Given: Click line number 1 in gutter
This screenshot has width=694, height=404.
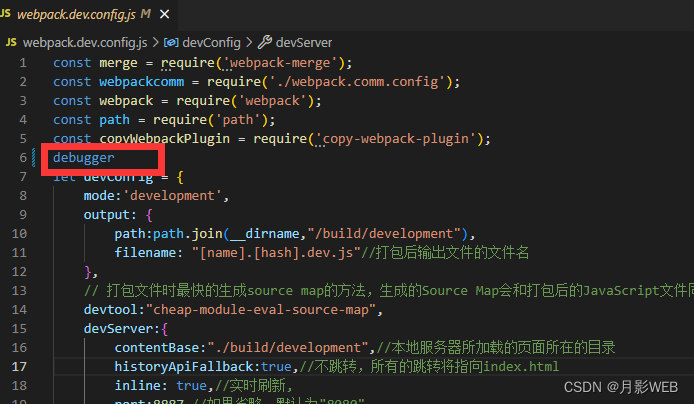Looking at the screenshot, I should coord(23,63).
